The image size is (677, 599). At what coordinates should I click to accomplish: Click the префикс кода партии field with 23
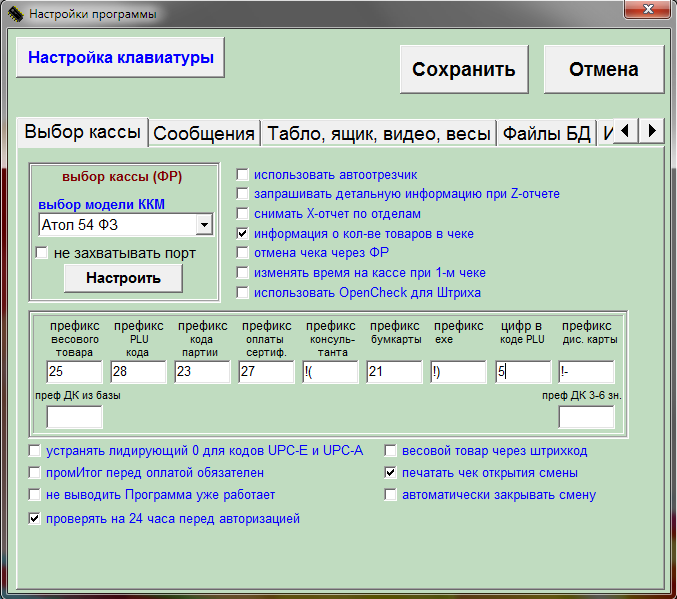[x=202, y=371]
